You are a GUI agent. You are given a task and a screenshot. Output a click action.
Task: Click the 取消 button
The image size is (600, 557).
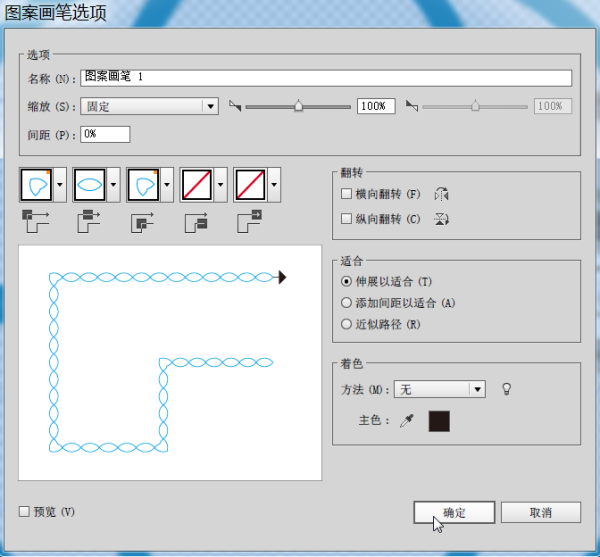541,513
